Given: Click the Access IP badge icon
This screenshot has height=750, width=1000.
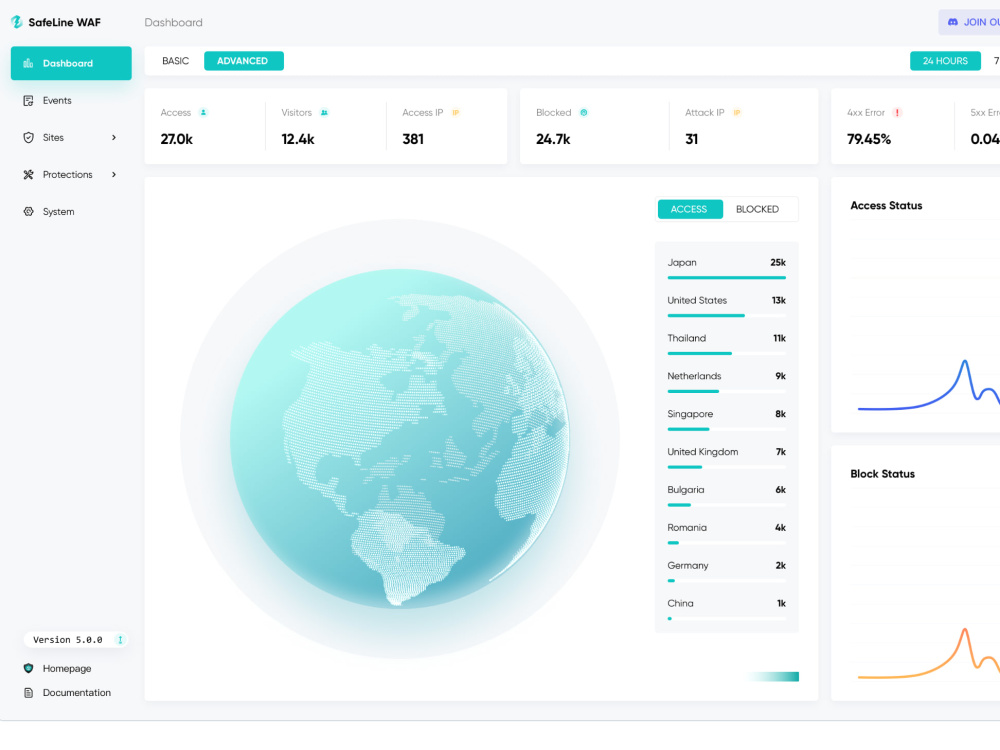Looking at the screenshot, I should (x=455, y=112).
